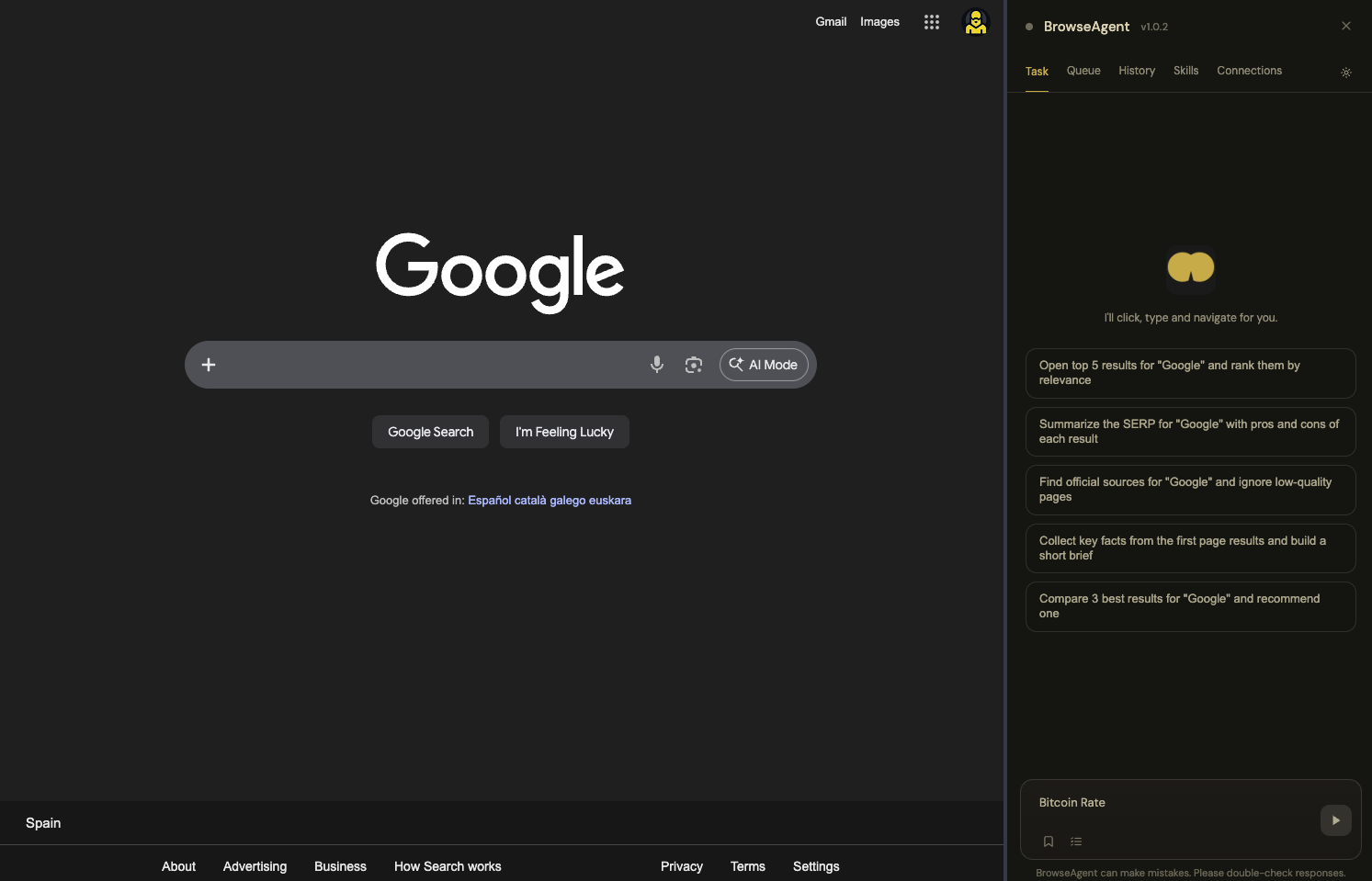Click the plus icon inside the search bar
Screen dimensions: 1372x881
[x=209, y=365]
